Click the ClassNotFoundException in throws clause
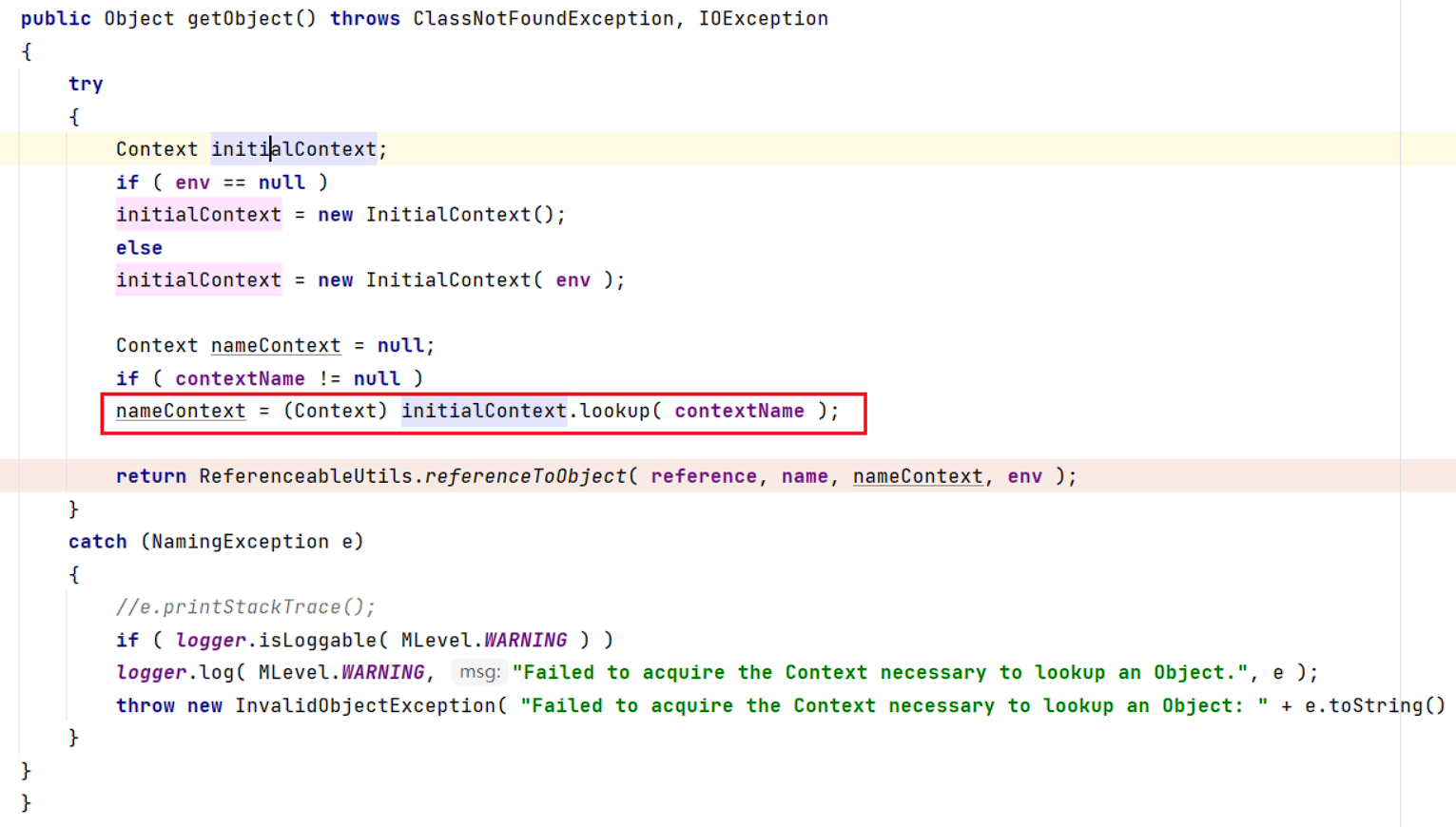Screen dimensions: 1456x827 coord(543,18)
